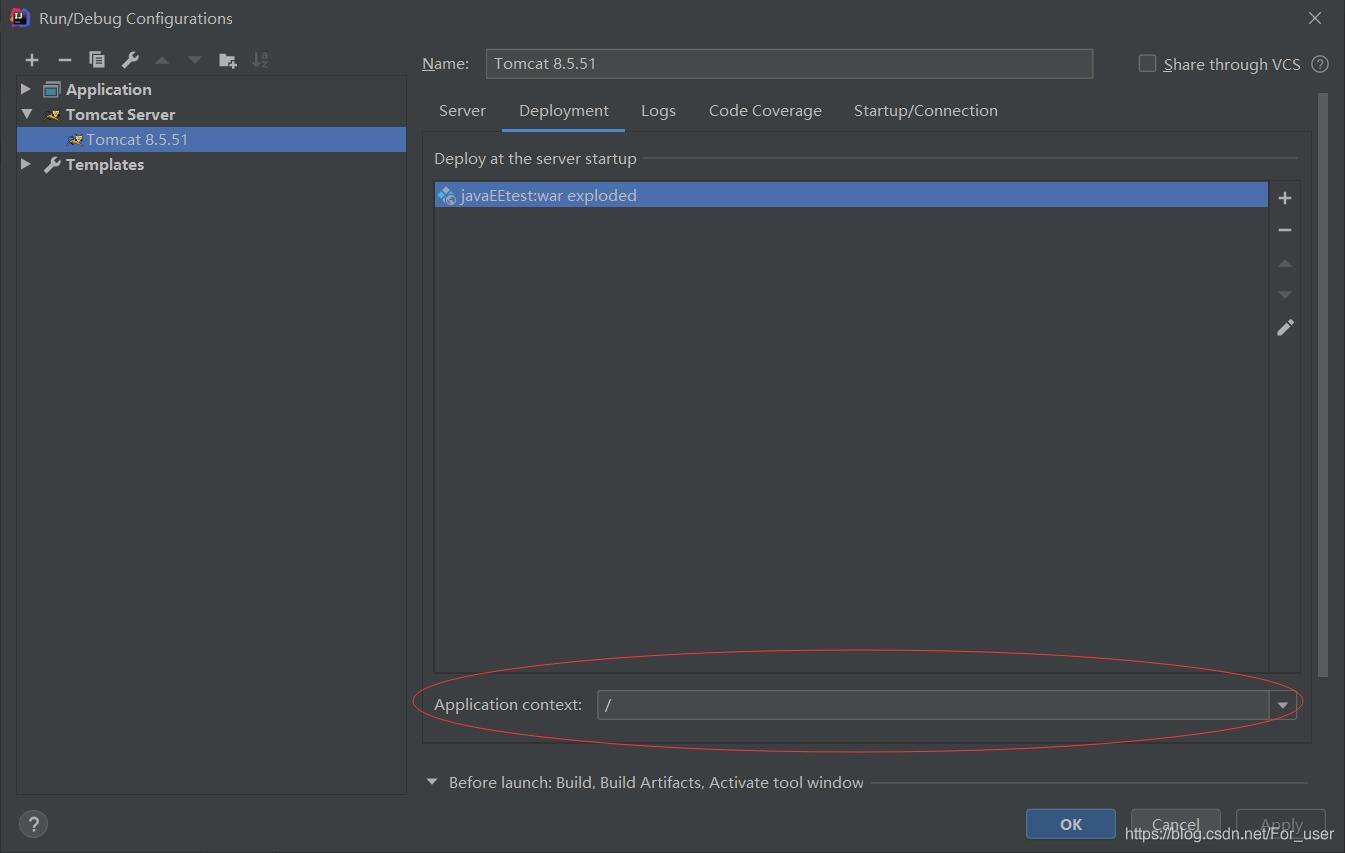
Task: Collapse the Tomcat Server node
Action: (26, 114)
